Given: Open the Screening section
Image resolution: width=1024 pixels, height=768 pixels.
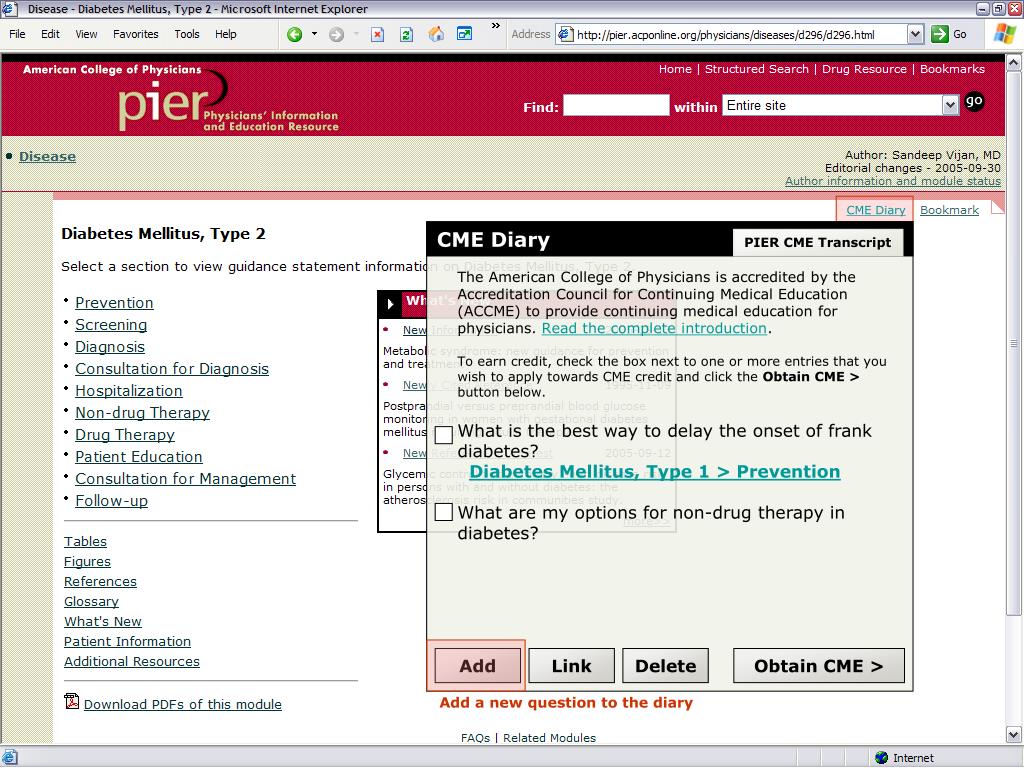Looking at the screenshot, I should click(111, 325).
